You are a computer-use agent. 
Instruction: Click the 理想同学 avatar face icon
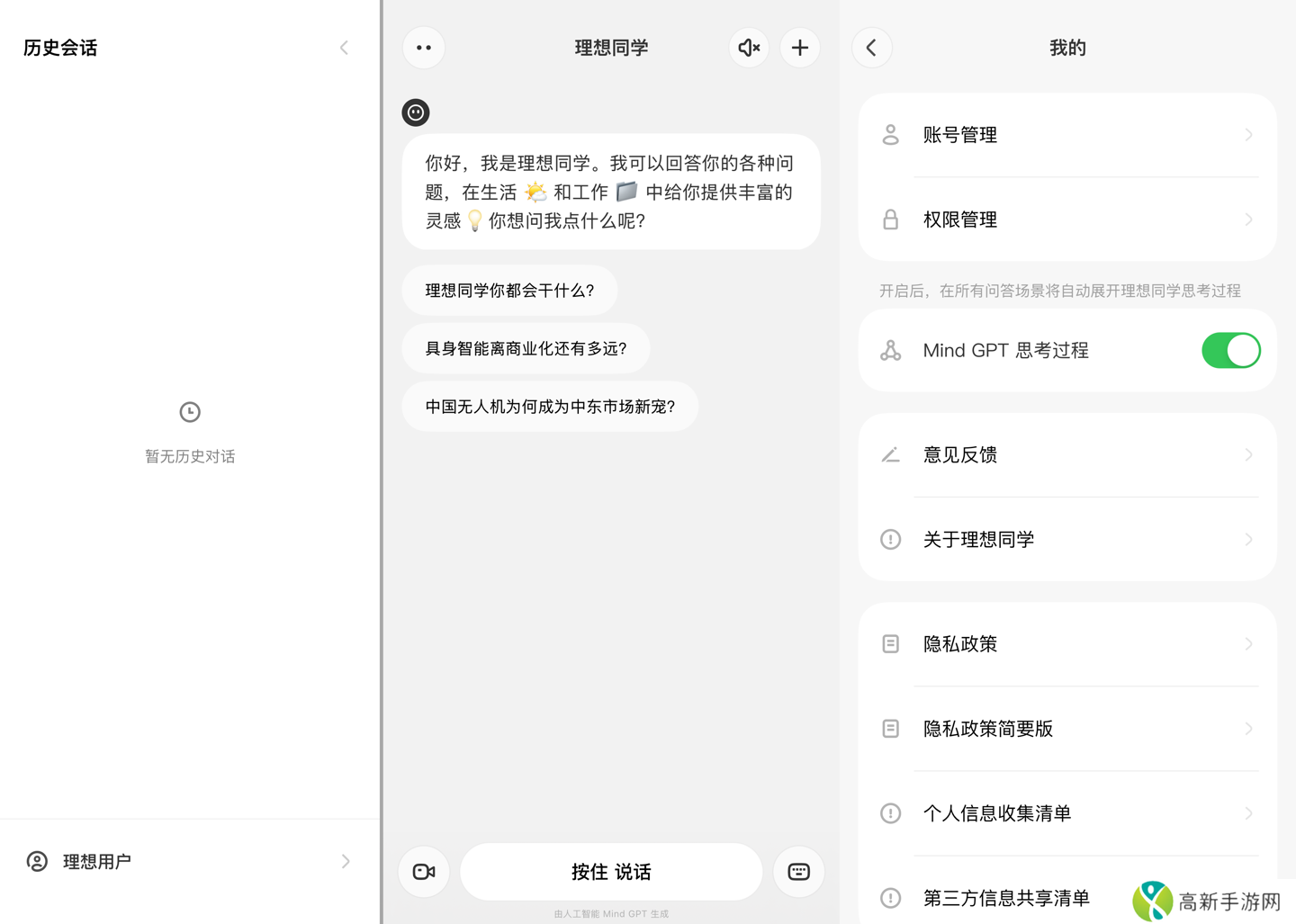point(415,112)
